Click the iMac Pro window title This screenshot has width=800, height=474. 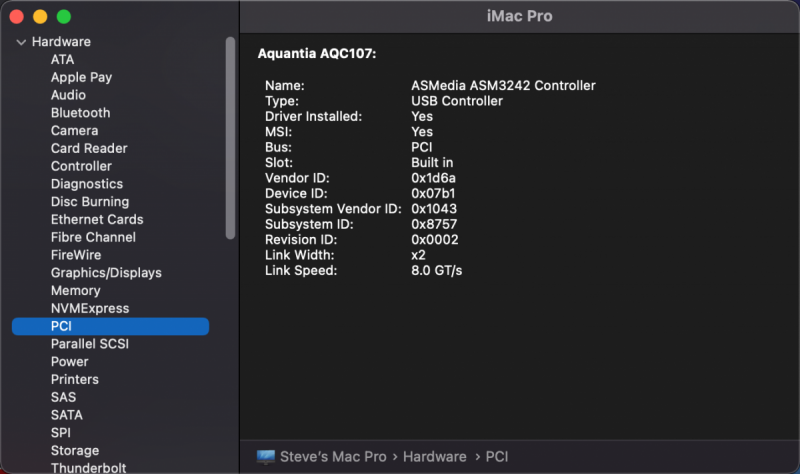click(x=519, y=16)
